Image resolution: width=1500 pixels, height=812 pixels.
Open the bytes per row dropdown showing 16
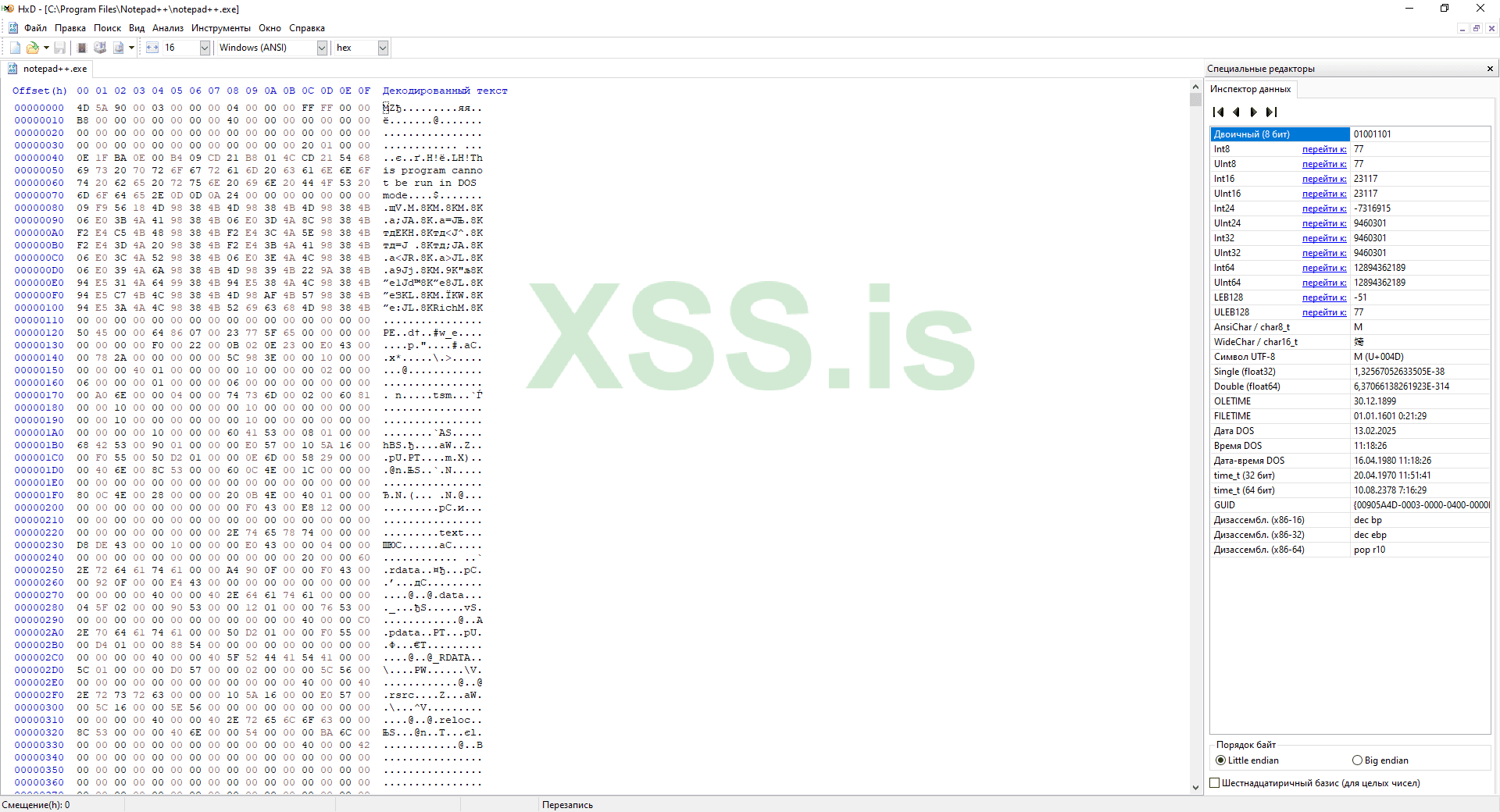tap(205, 48)
